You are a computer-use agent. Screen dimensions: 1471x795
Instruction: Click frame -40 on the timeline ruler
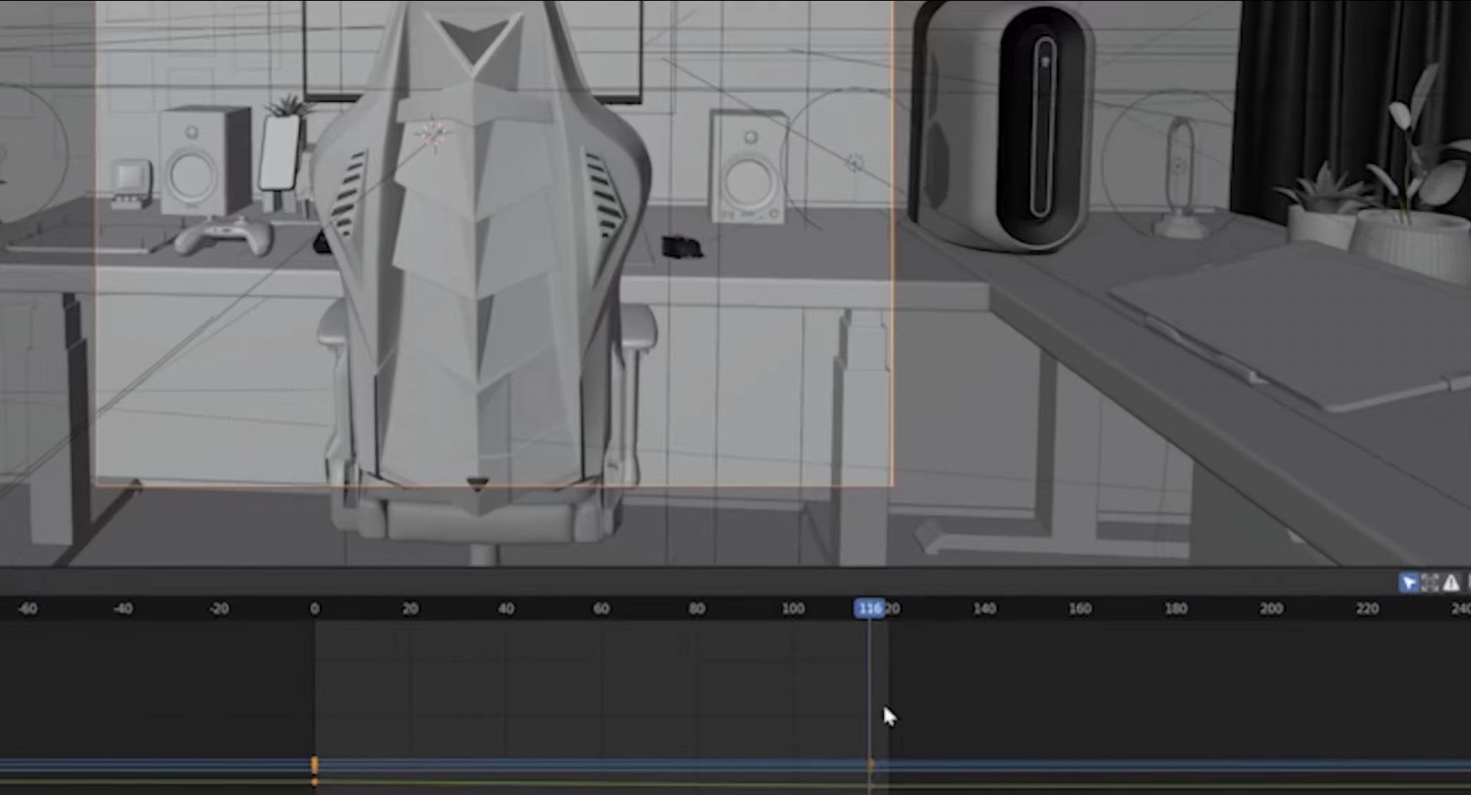[123, 608]
